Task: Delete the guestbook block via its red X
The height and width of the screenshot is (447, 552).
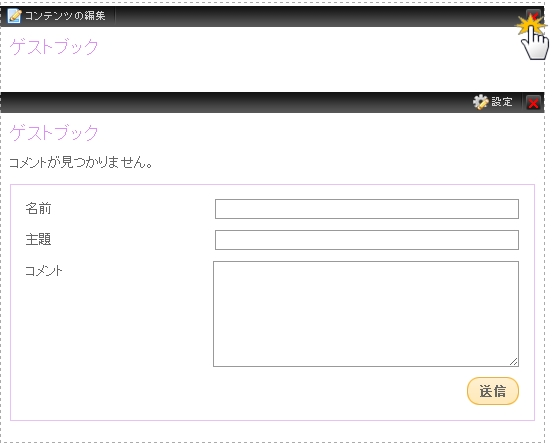Action: [x=533, y=103]
